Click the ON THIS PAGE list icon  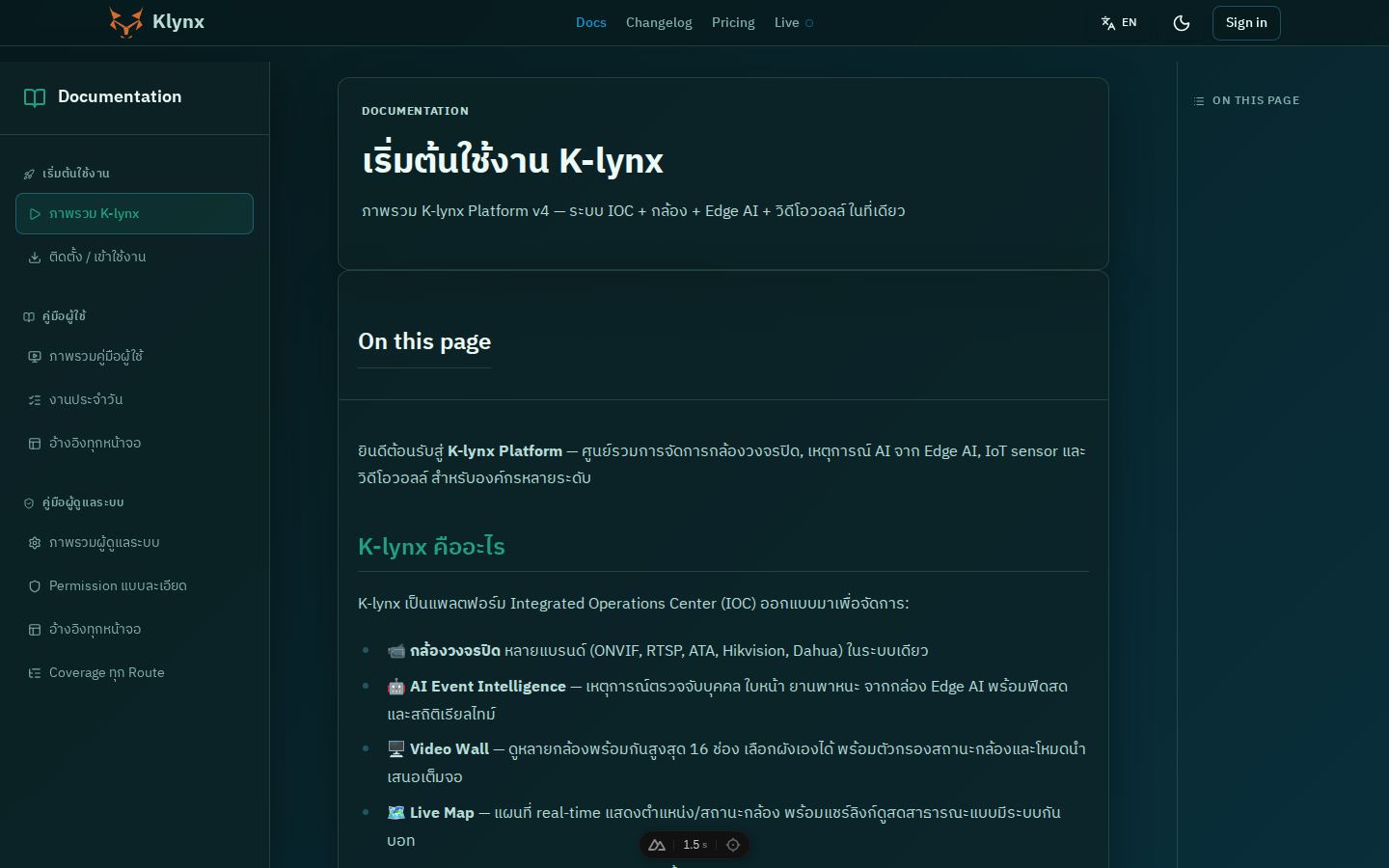pos(1199,100)
